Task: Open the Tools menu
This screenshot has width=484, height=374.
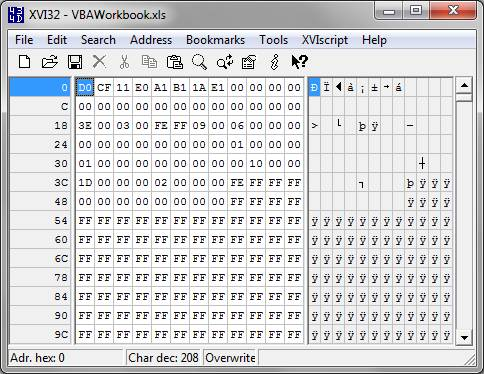Action: click(273, 40)
